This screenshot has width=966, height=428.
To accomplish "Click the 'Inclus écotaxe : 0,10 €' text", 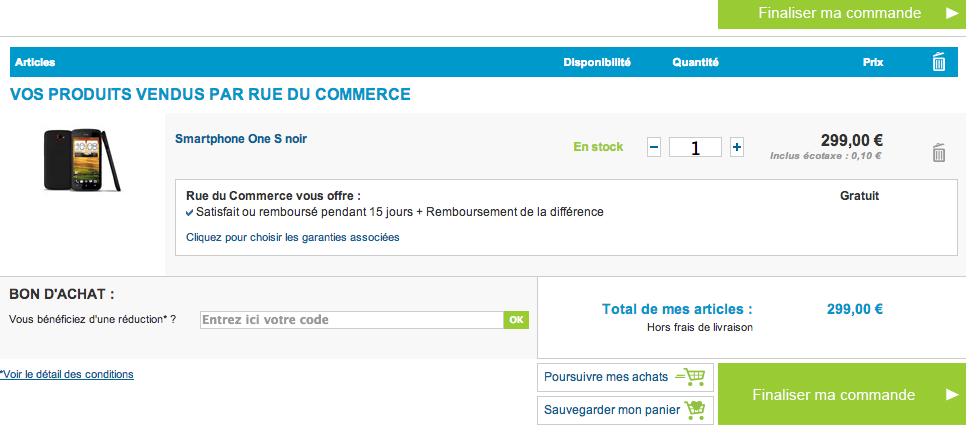I will click(826, 156).
